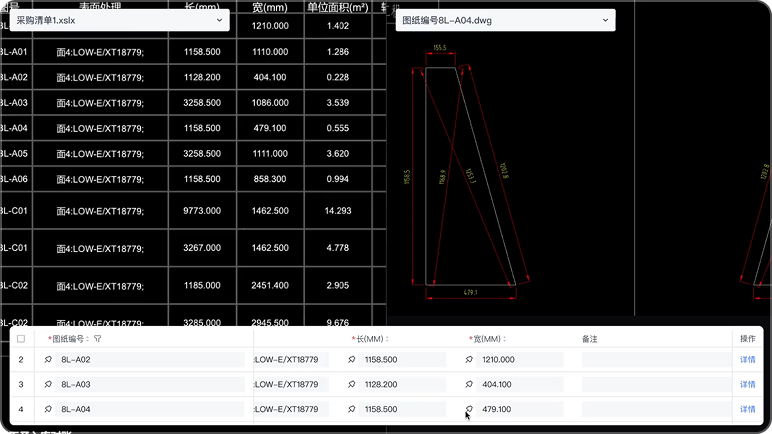Image resolution: width=772 pixels, height=434 pixels.
Task: Open filter icon on 图纸编号 column header
Action: [x=97, y=339]
